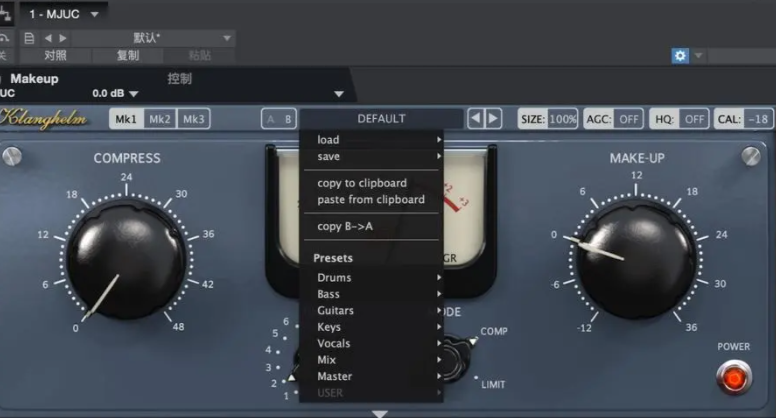Expand the Makeup 0.0 dB dropdown arrow
The height and width of the screenshot is (418, 776).
[134, 93]
